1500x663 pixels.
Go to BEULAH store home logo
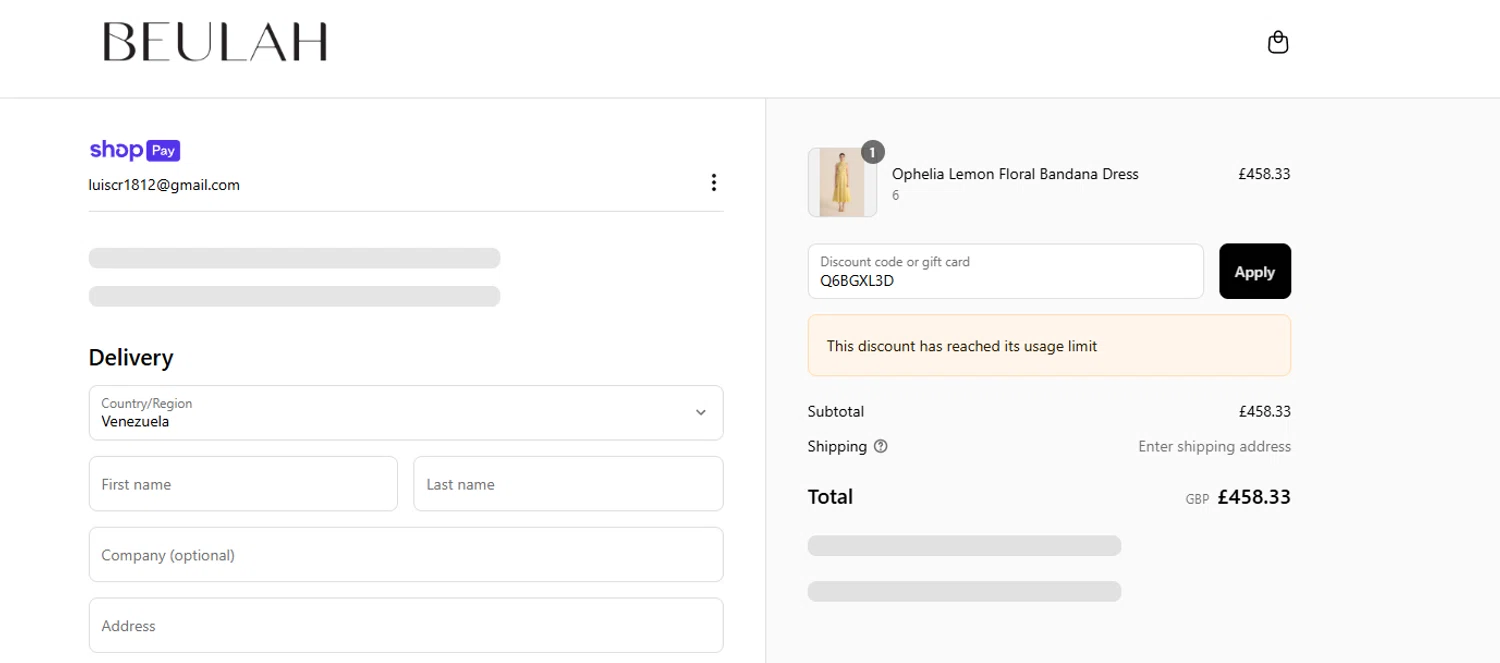click(x=215, y=42)
